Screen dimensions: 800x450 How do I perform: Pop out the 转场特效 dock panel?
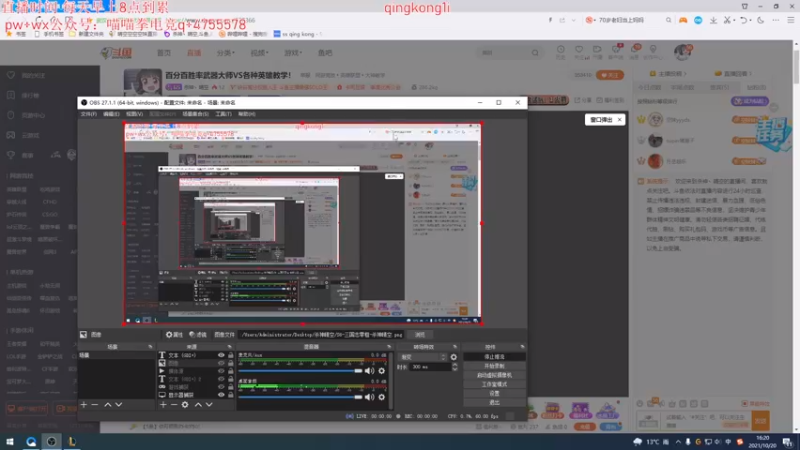click(x=455, y=346)
